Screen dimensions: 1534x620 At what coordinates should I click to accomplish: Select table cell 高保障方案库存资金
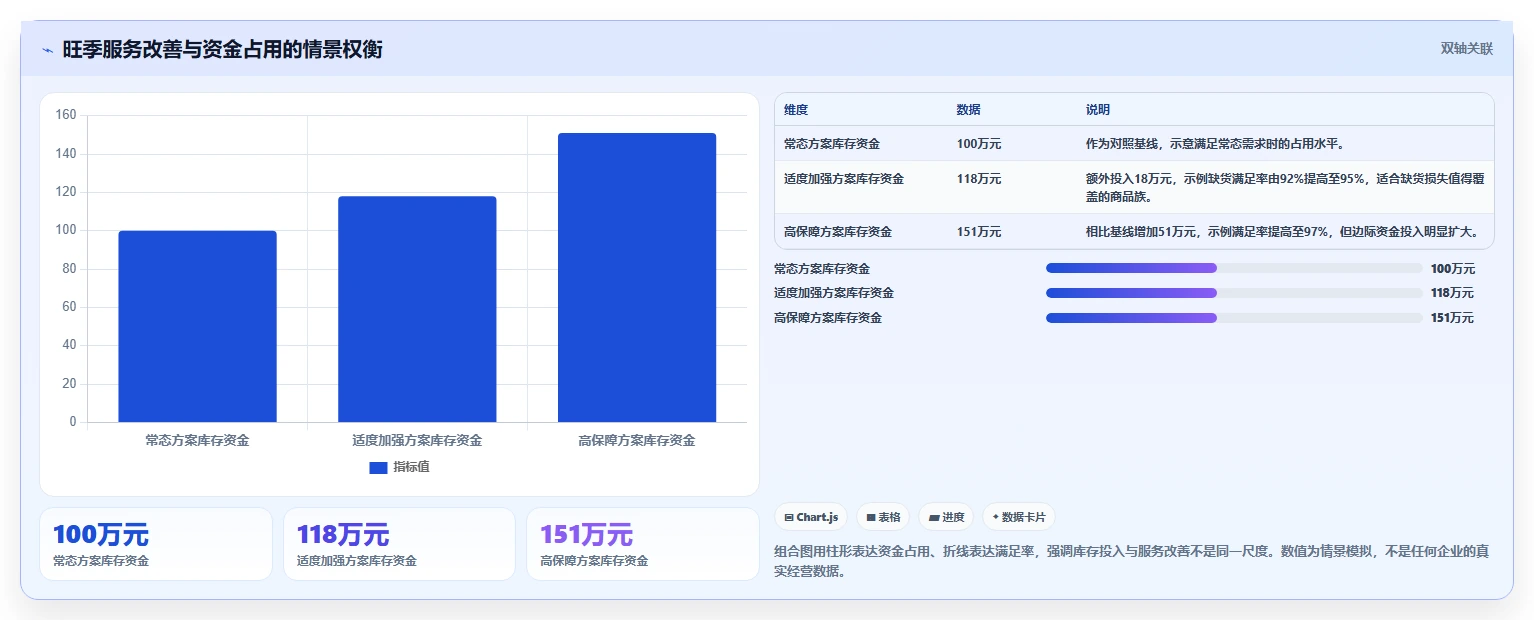[838, 232]
